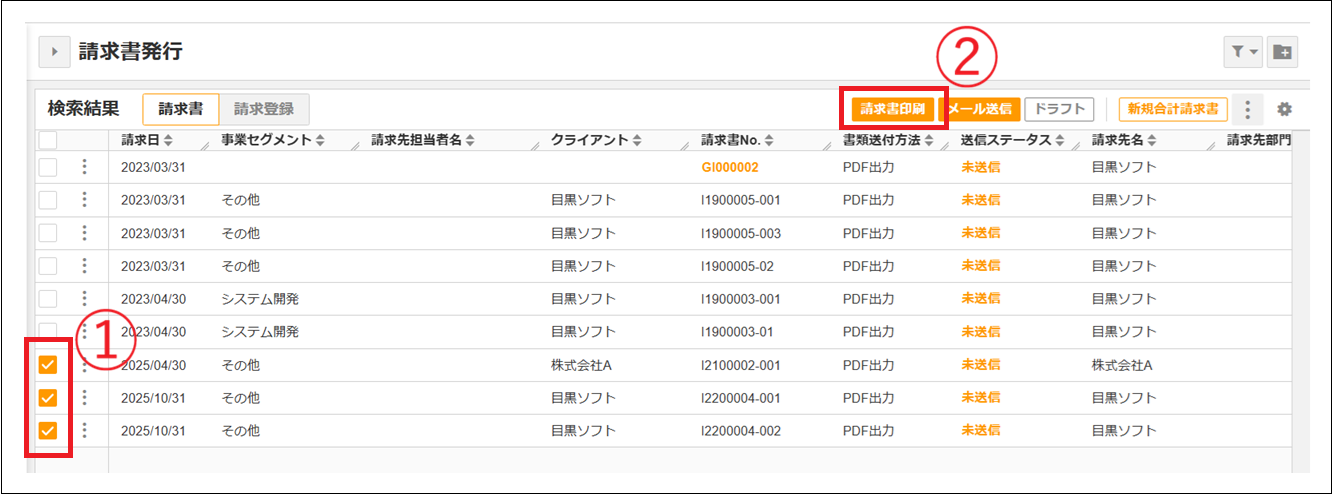This screenshot has height=497, width=1335.
Task: Expand the panel arrow beside 請求書発行
Action: tap(53, 51)
